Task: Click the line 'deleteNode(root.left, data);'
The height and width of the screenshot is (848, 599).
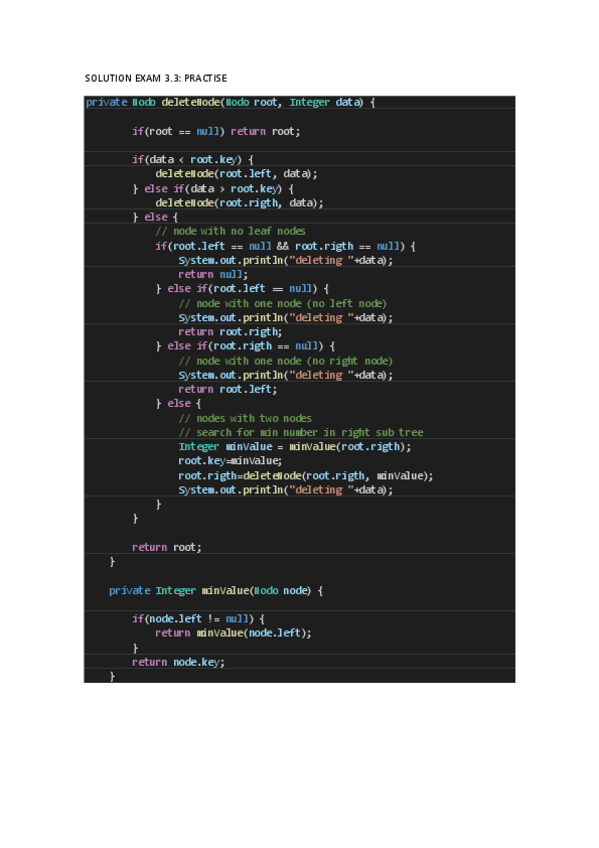Action: [236, 174]
